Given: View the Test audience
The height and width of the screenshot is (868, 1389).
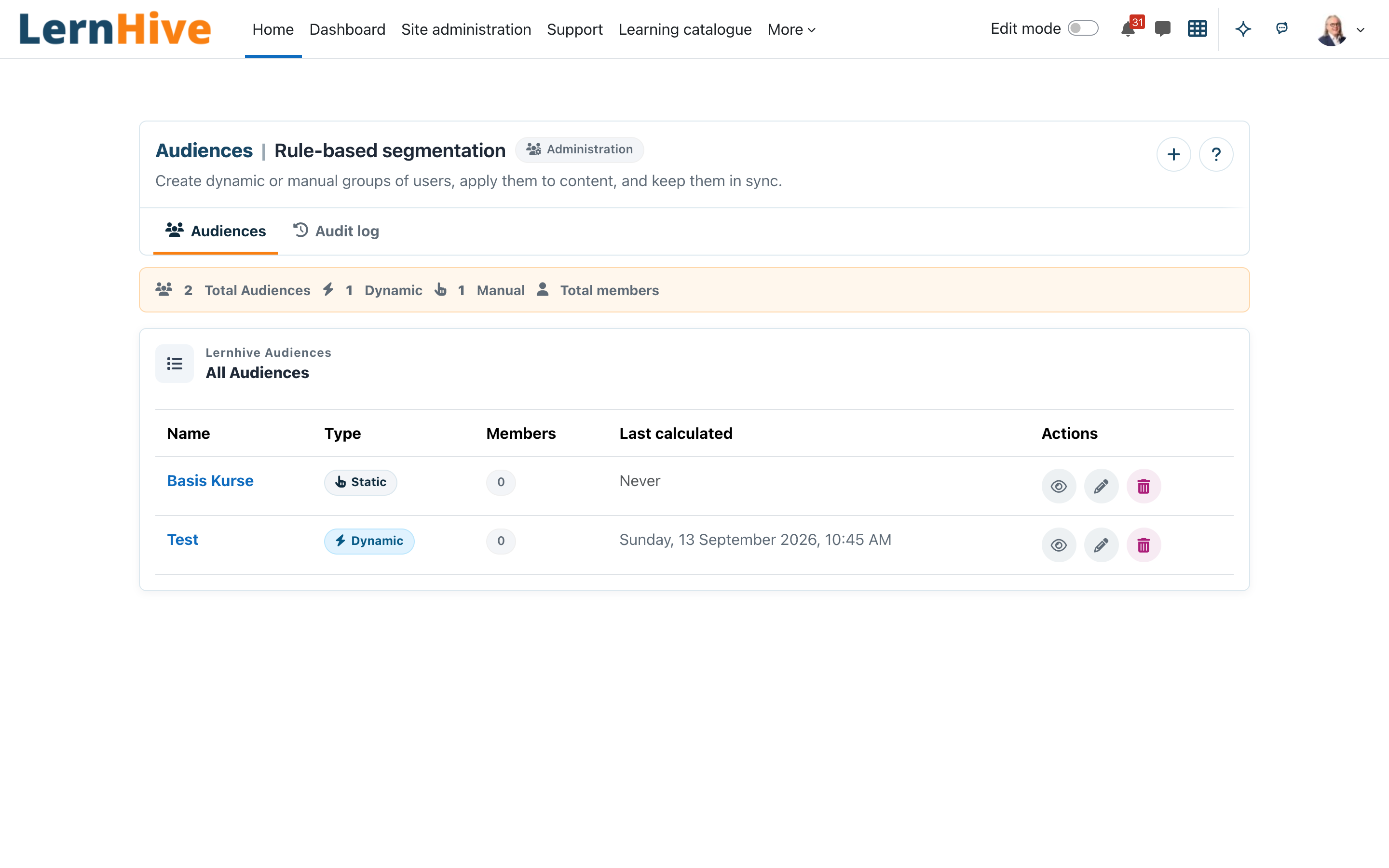Looking at the screenshot, I should click(x=1059, y=545).
